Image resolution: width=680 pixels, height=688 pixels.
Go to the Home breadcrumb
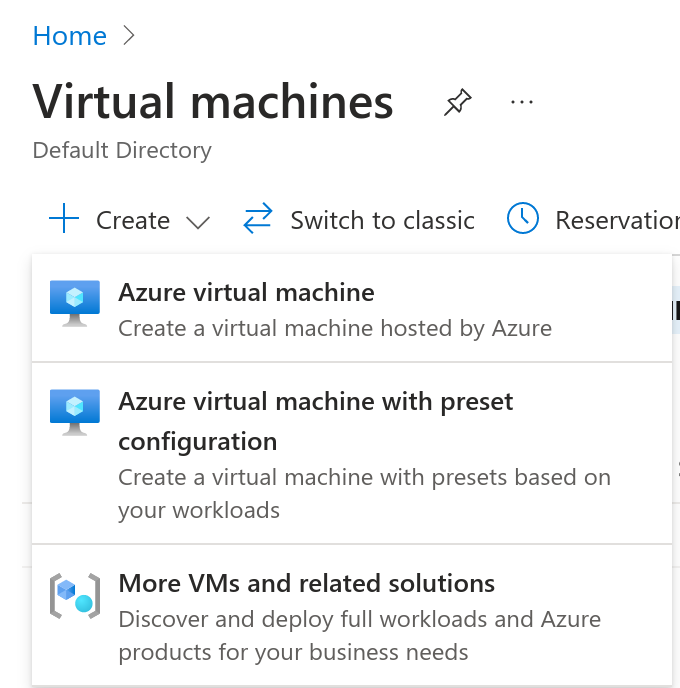click(70, 36)
